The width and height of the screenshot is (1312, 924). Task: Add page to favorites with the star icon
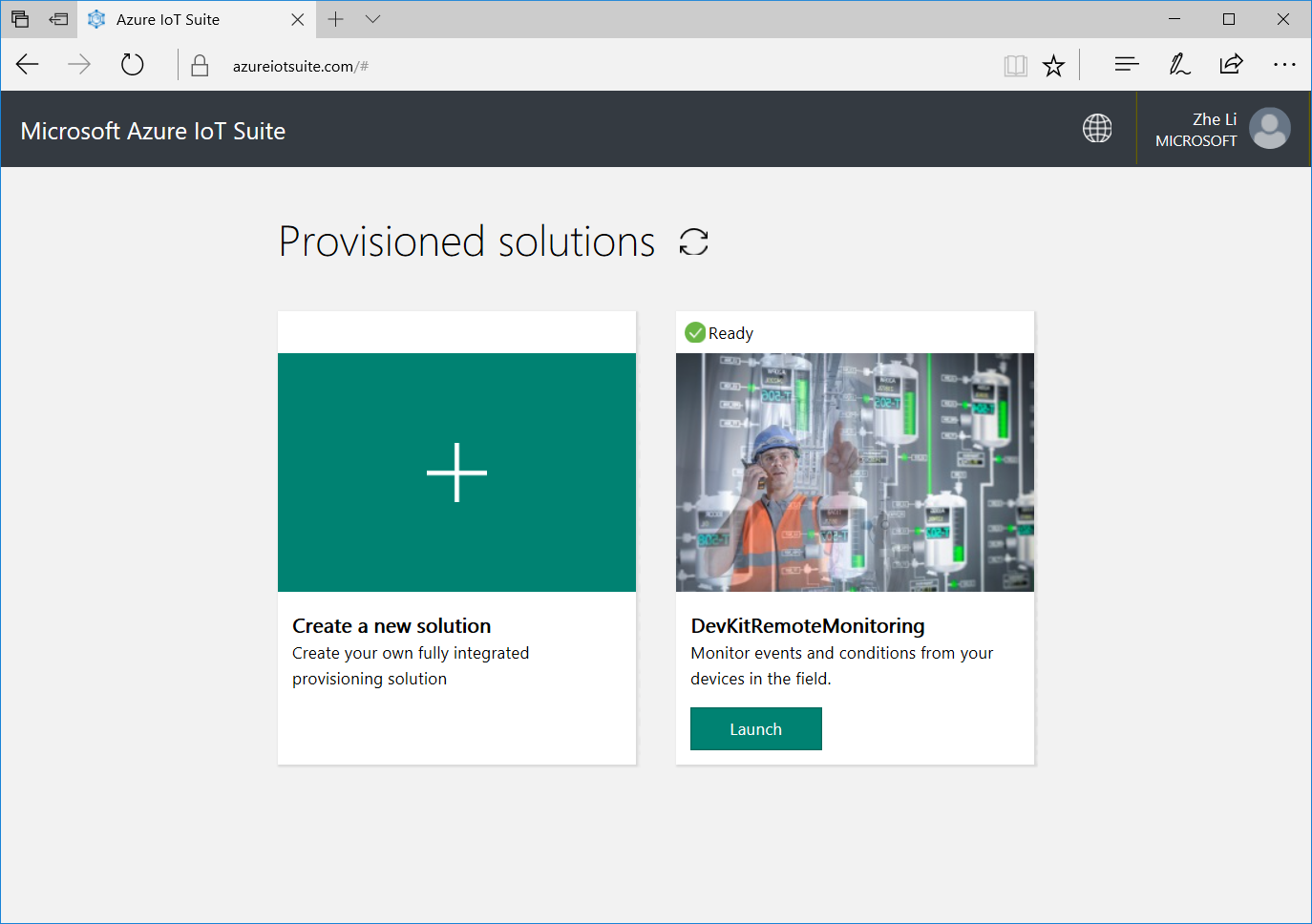coord(1053,65)
